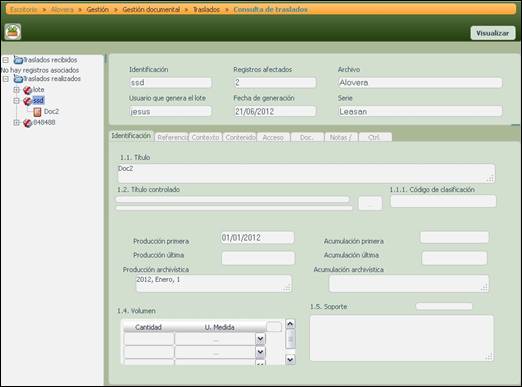Click the Traslados realizados folder icon
The image size is (522, 387).
coord(18,79)
